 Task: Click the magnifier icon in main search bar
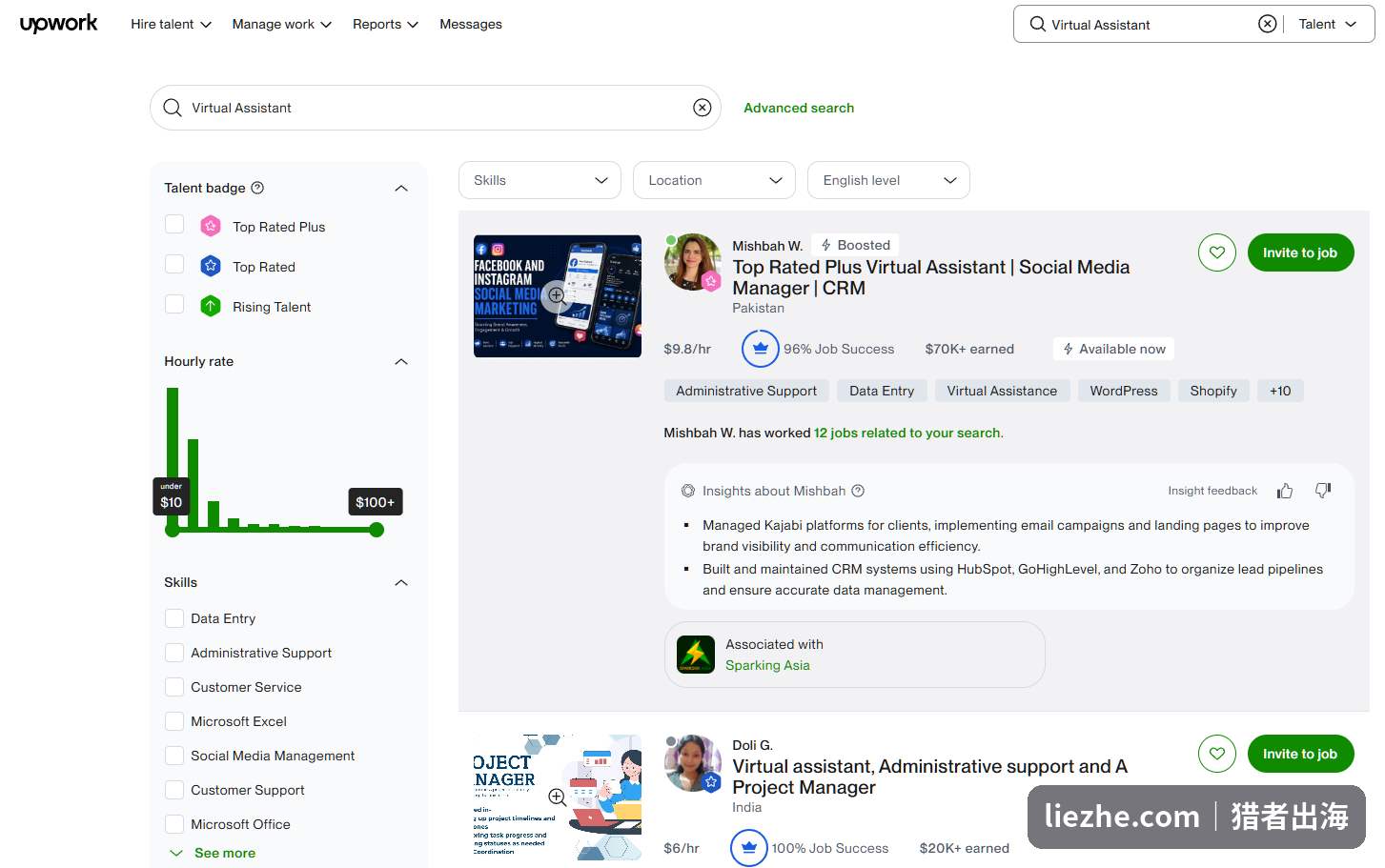[x=173, y=108]
